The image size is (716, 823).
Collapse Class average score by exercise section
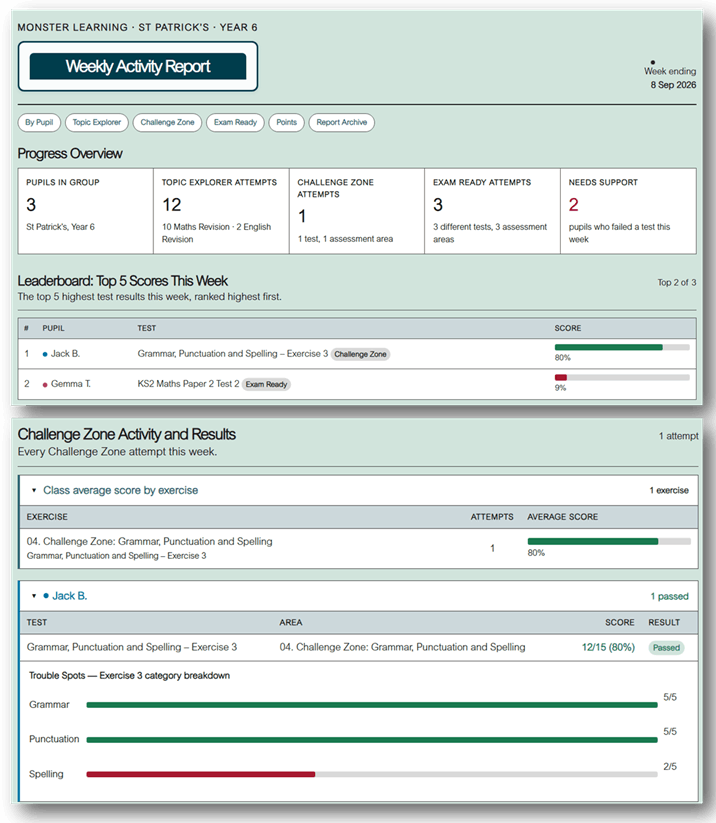[x=34, y=490]
